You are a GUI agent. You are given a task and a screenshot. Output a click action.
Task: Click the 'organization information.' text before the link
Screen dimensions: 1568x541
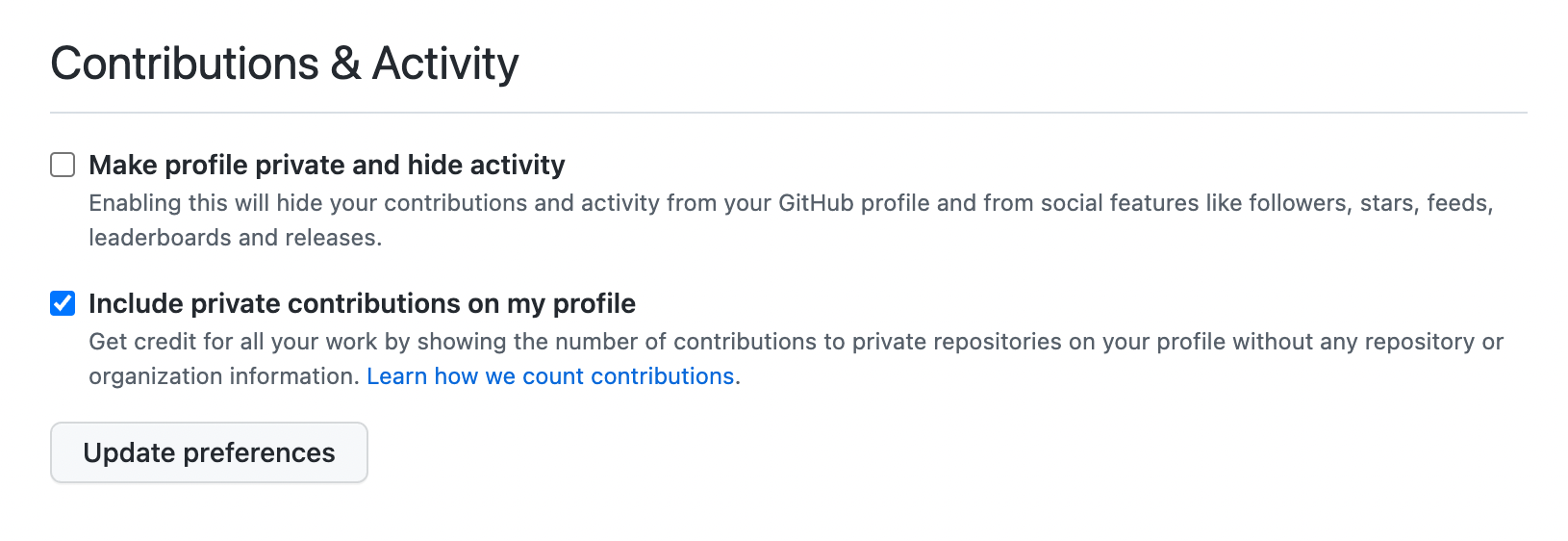[224, 376]
